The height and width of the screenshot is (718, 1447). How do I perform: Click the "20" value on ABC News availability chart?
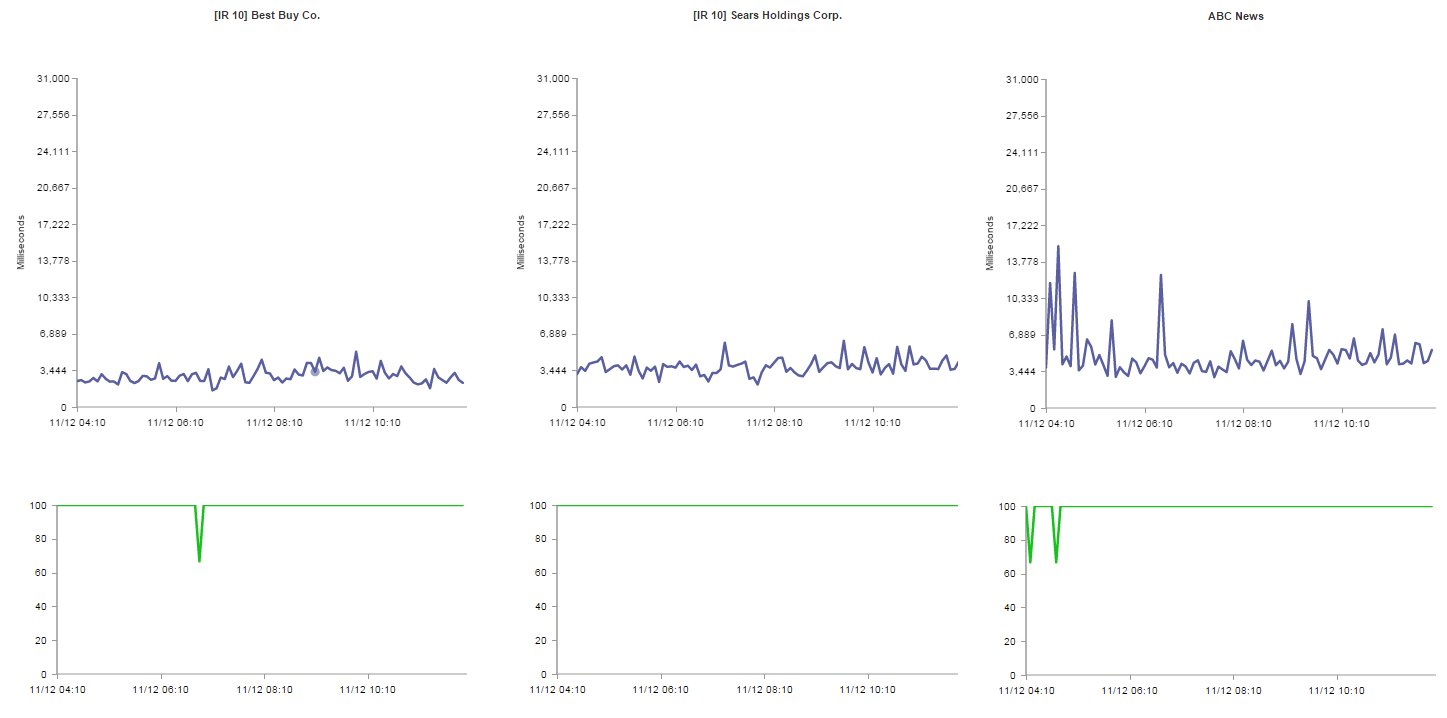tap(1012, 641)
